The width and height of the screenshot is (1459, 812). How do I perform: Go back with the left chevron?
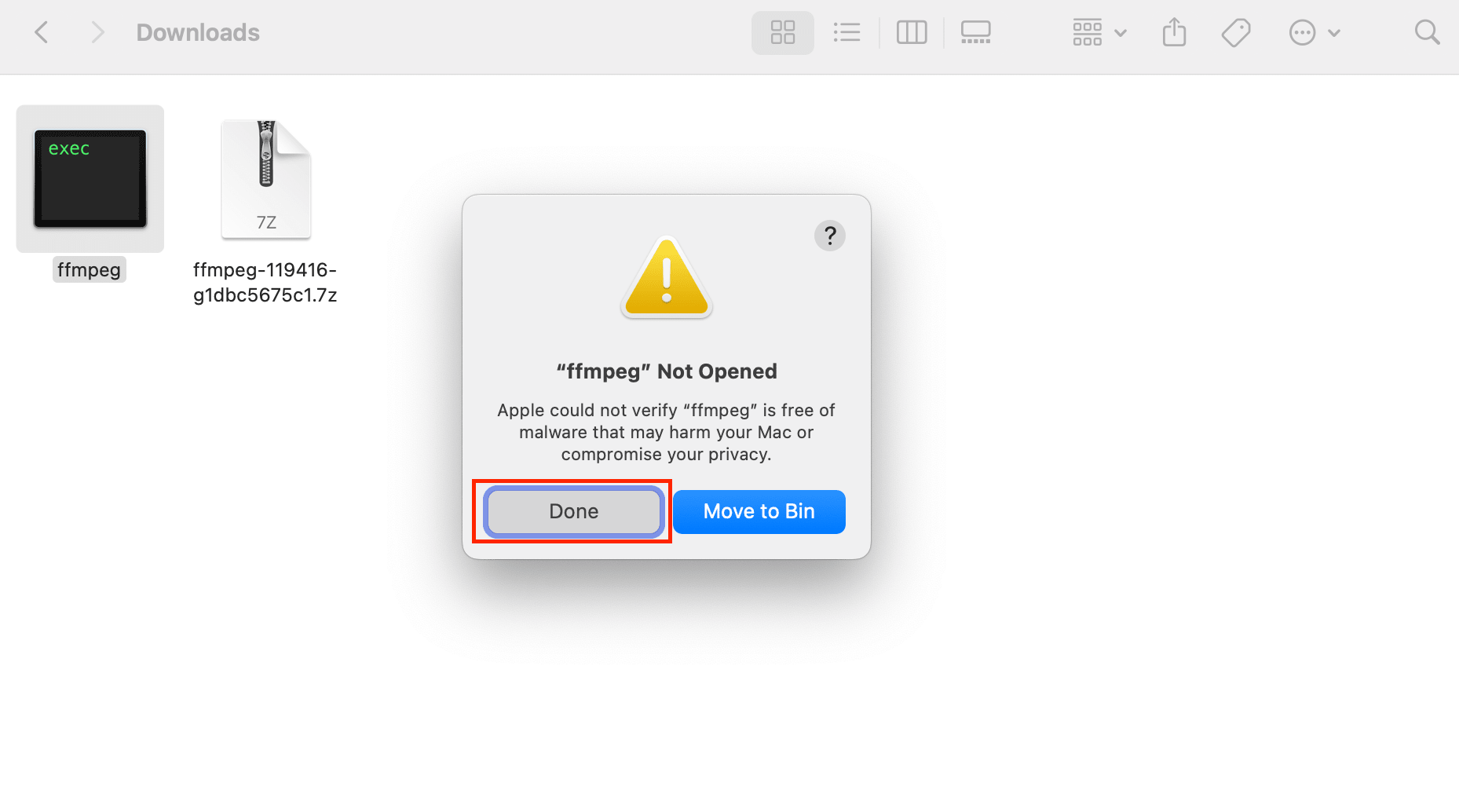tap(42, 32)
